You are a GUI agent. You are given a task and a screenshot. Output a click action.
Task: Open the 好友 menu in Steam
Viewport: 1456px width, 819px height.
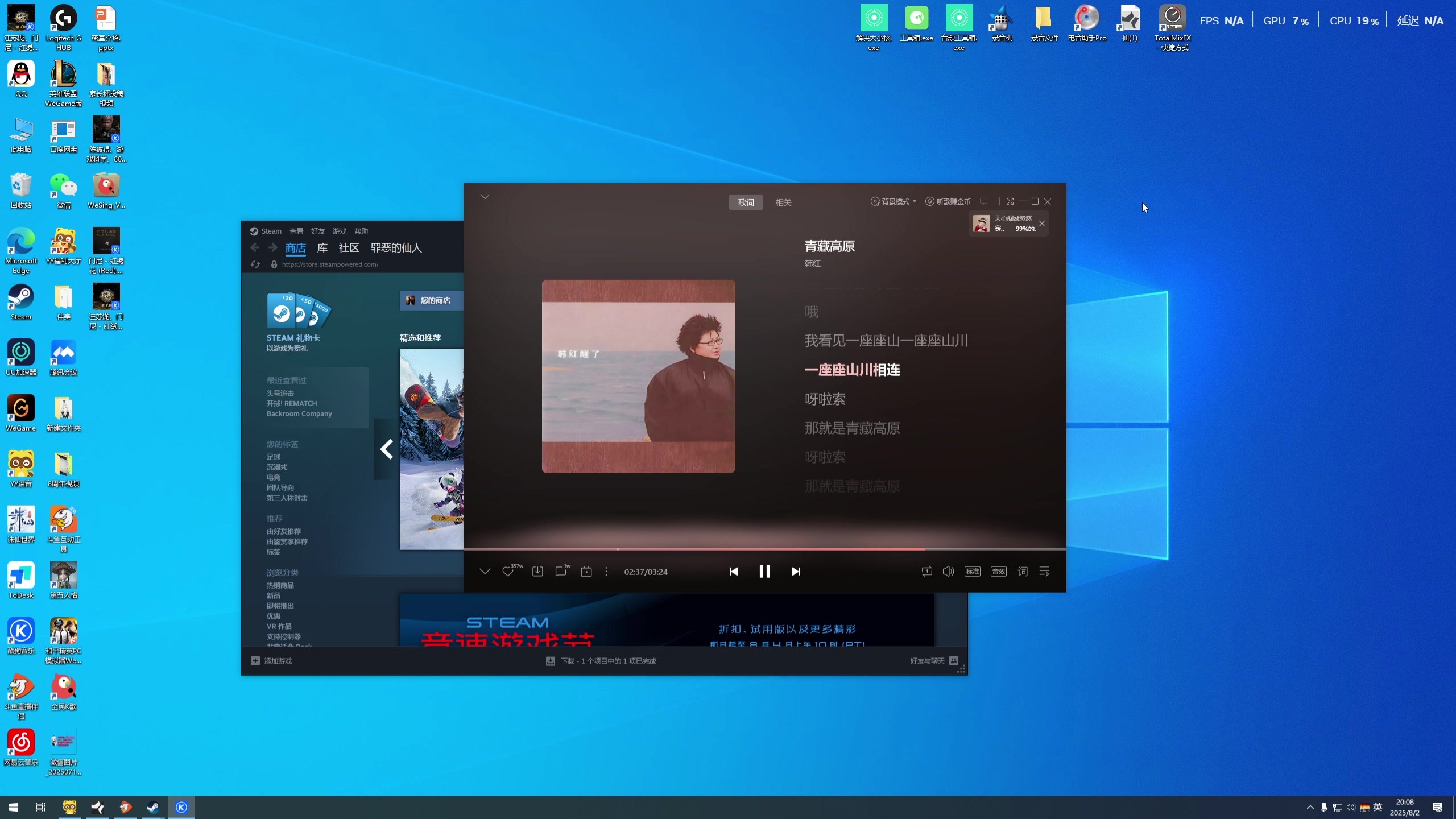[318, 231]
